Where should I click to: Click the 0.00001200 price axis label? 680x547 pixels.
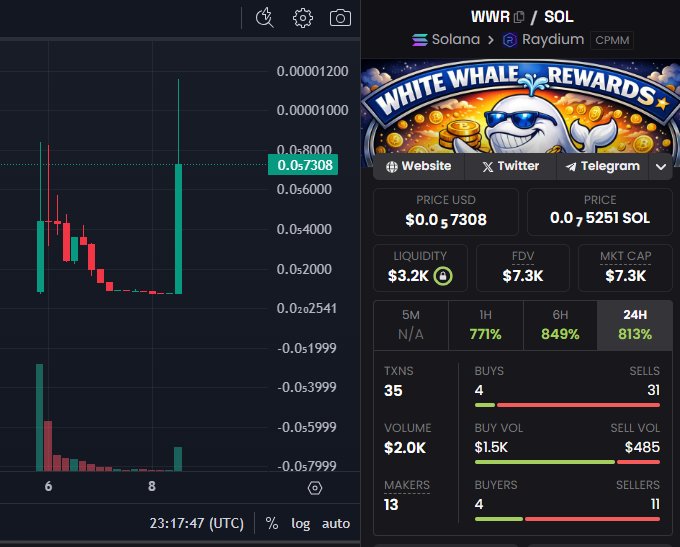(312, 71)
